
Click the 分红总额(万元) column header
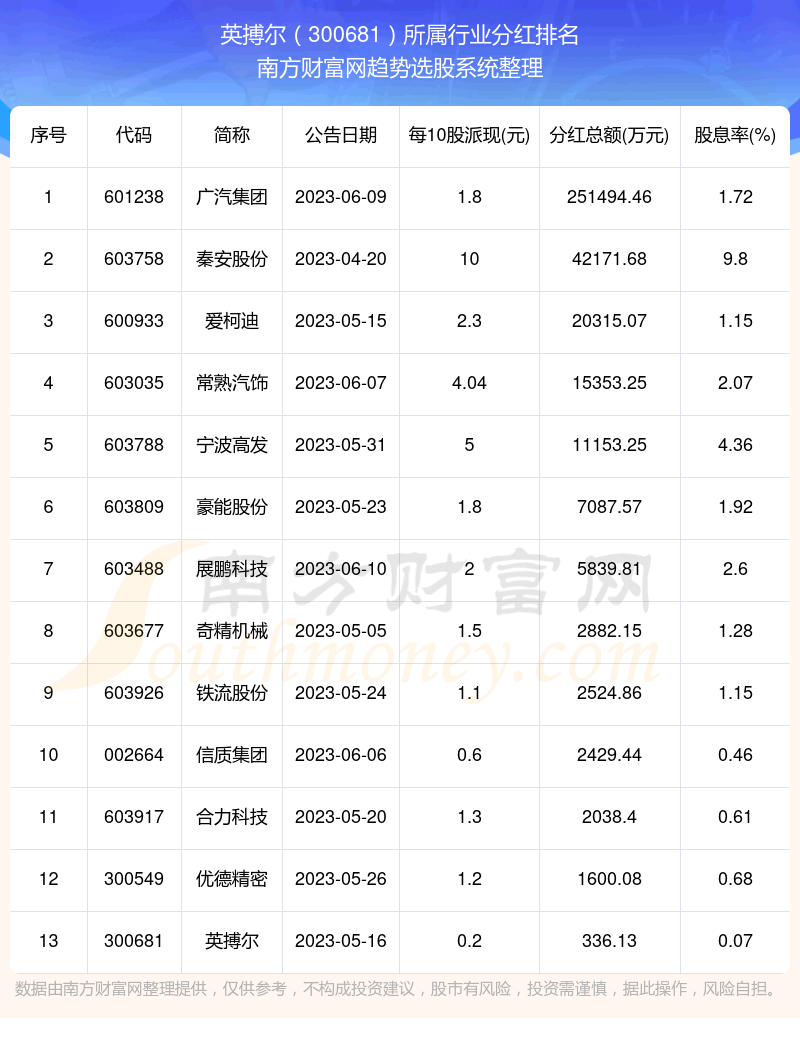pyautogui.click(x=609, y=135)
